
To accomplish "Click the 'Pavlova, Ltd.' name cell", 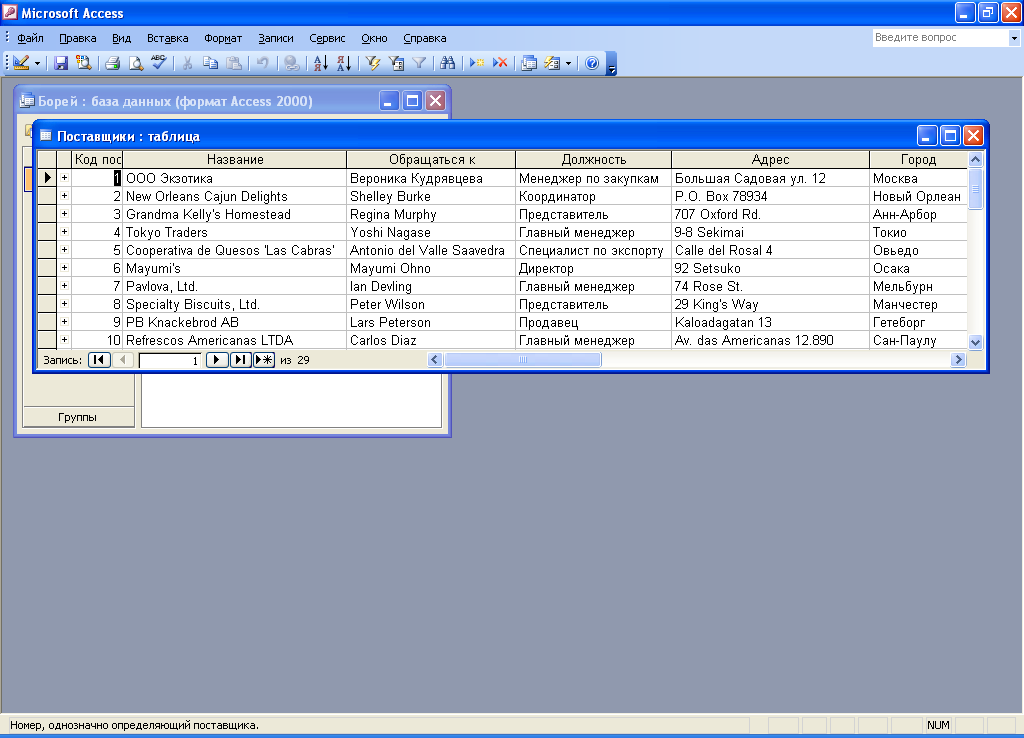I will tap(234, 286).
